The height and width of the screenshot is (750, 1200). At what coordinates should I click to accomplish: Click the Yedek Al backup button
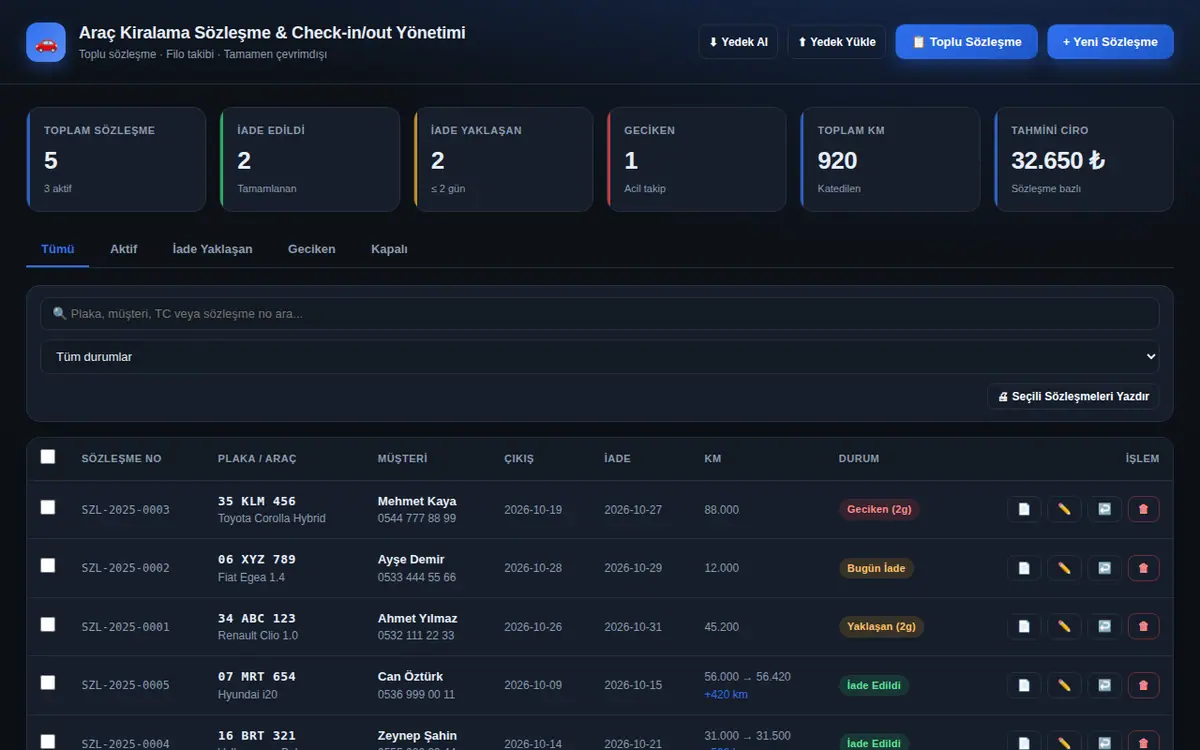coord(738,42)
